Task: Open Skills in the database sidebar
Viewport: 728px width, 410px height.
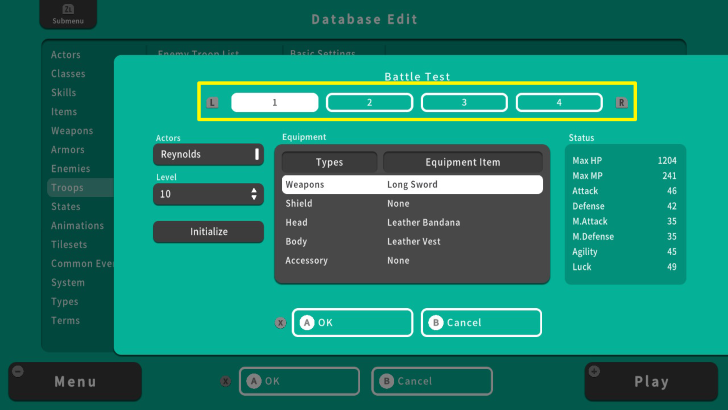Action: coord(65,93)
